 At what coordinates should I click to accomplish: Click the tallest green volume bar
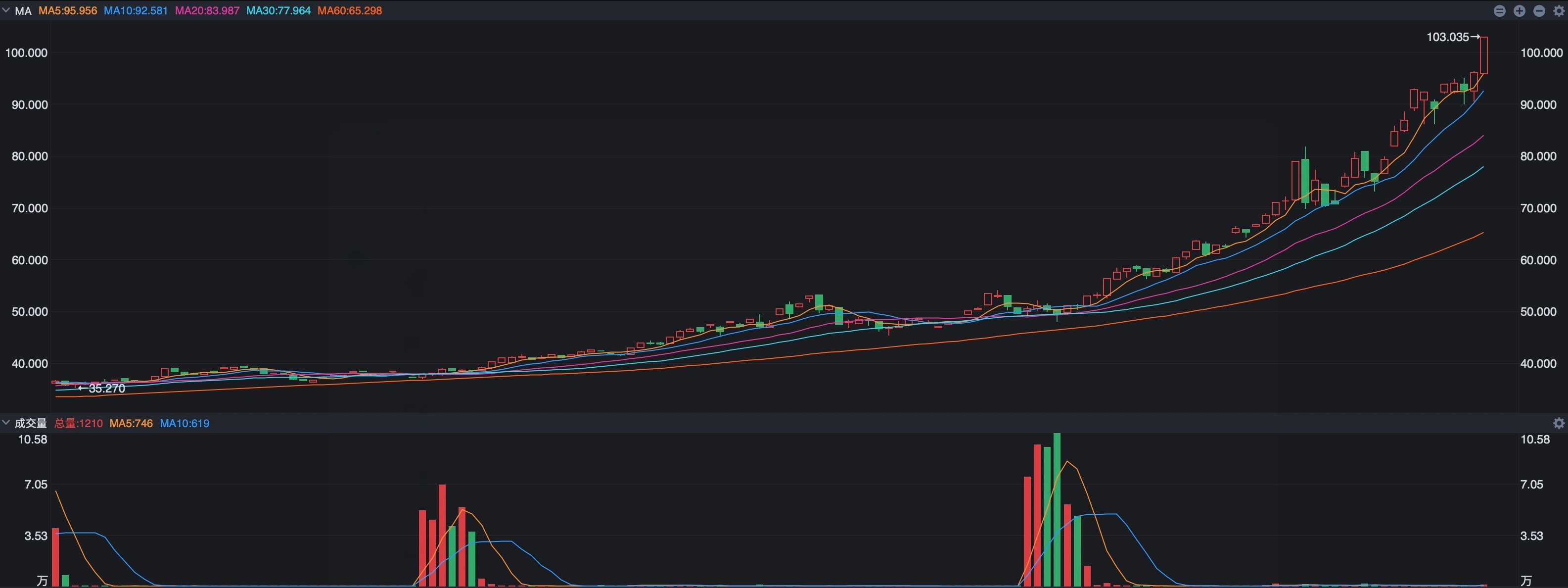(1058, 509)
